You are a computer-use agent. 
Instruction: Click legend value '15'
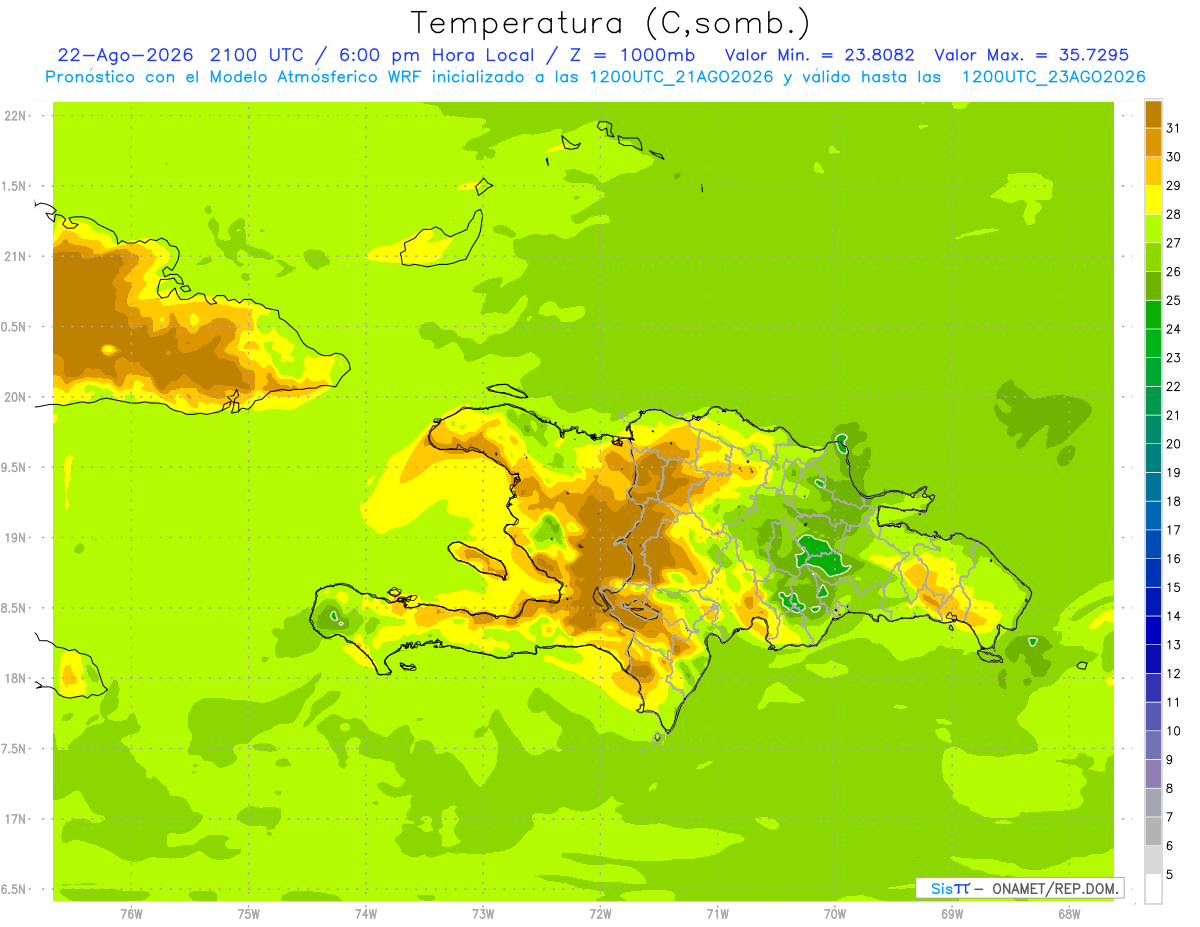[x=1173, y=587]
